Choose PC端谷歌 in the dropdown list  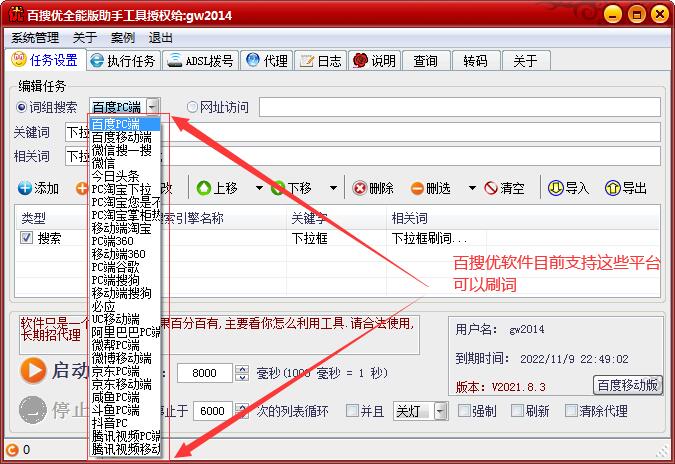click(124, 267)
